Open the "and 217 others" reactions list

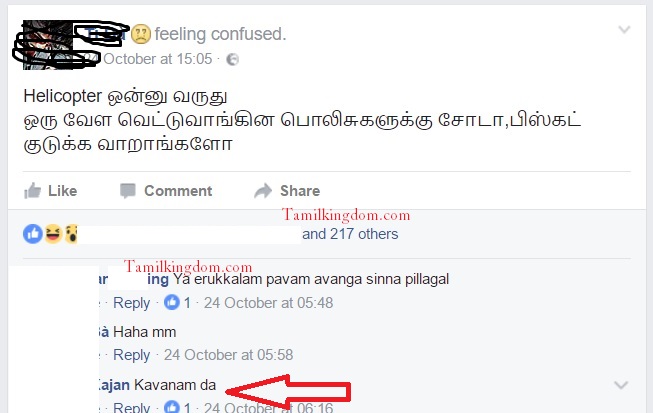tap(350, 234)
